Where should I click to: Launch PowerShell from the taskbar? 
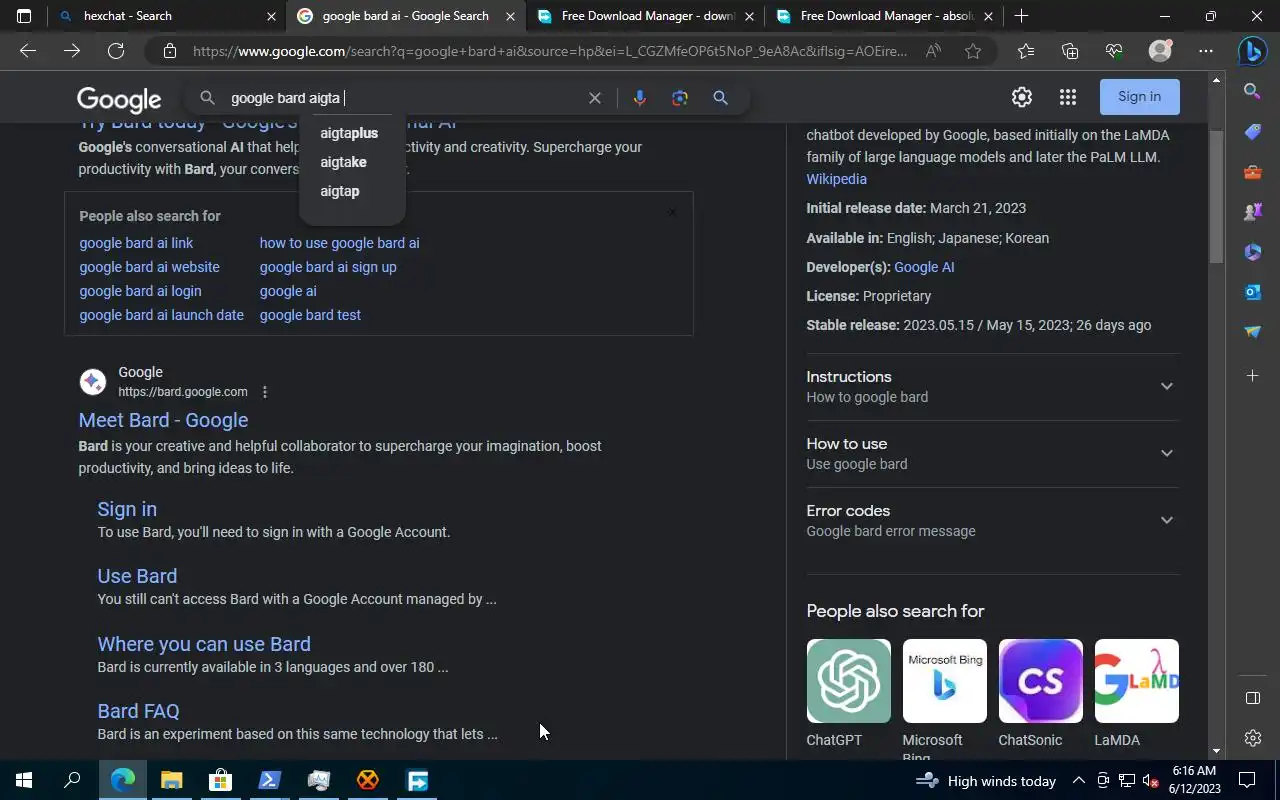click(x=269, y=781)
